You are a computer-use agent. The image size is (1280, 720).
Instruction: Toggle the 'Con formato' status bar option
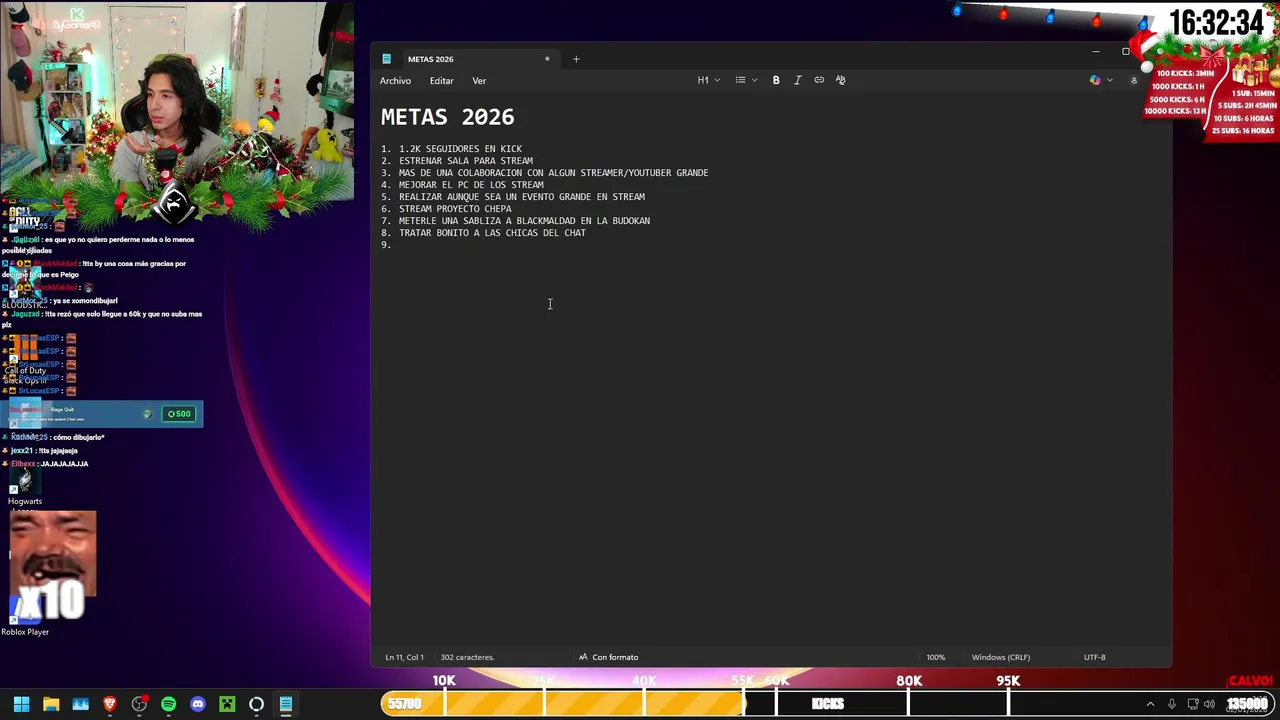pos(608,657)
